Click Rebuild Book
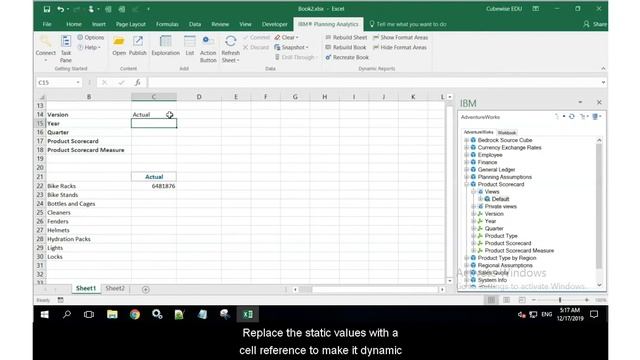640x360 pixels. pos(346,47)
